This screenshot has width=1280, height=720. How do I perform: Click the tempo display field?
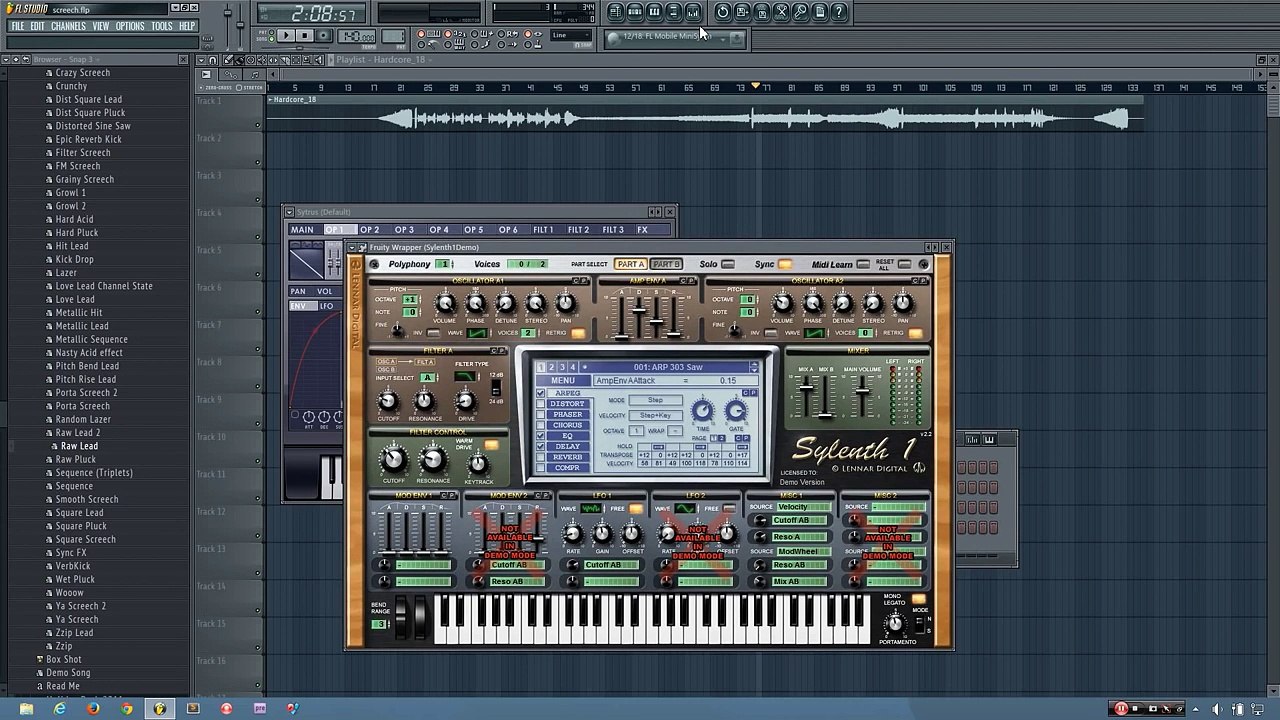point(357,36)
